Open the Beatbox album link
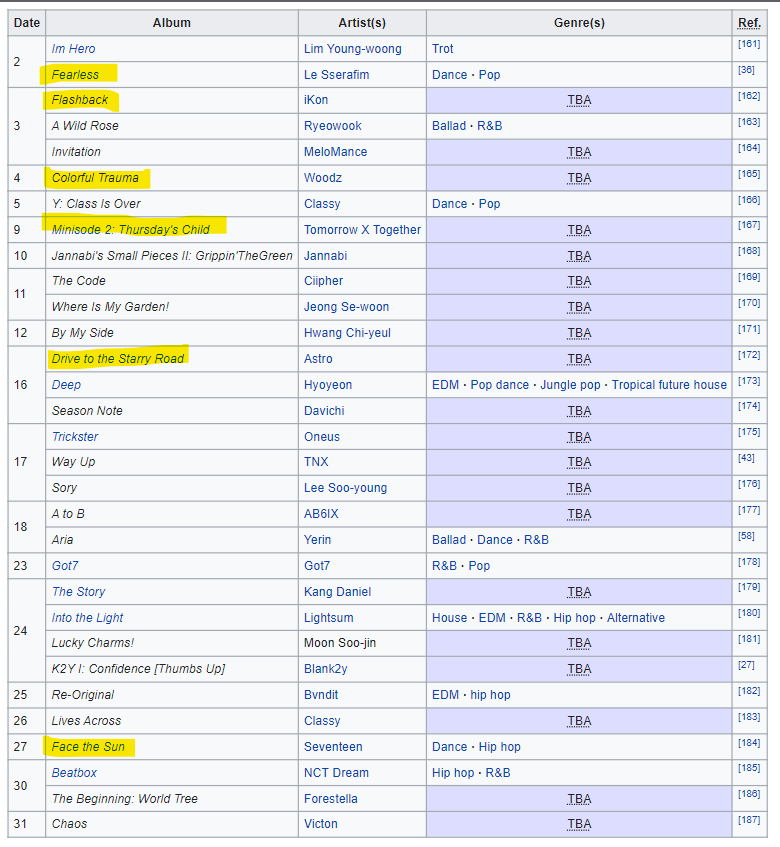 click(x=74, y=772)
